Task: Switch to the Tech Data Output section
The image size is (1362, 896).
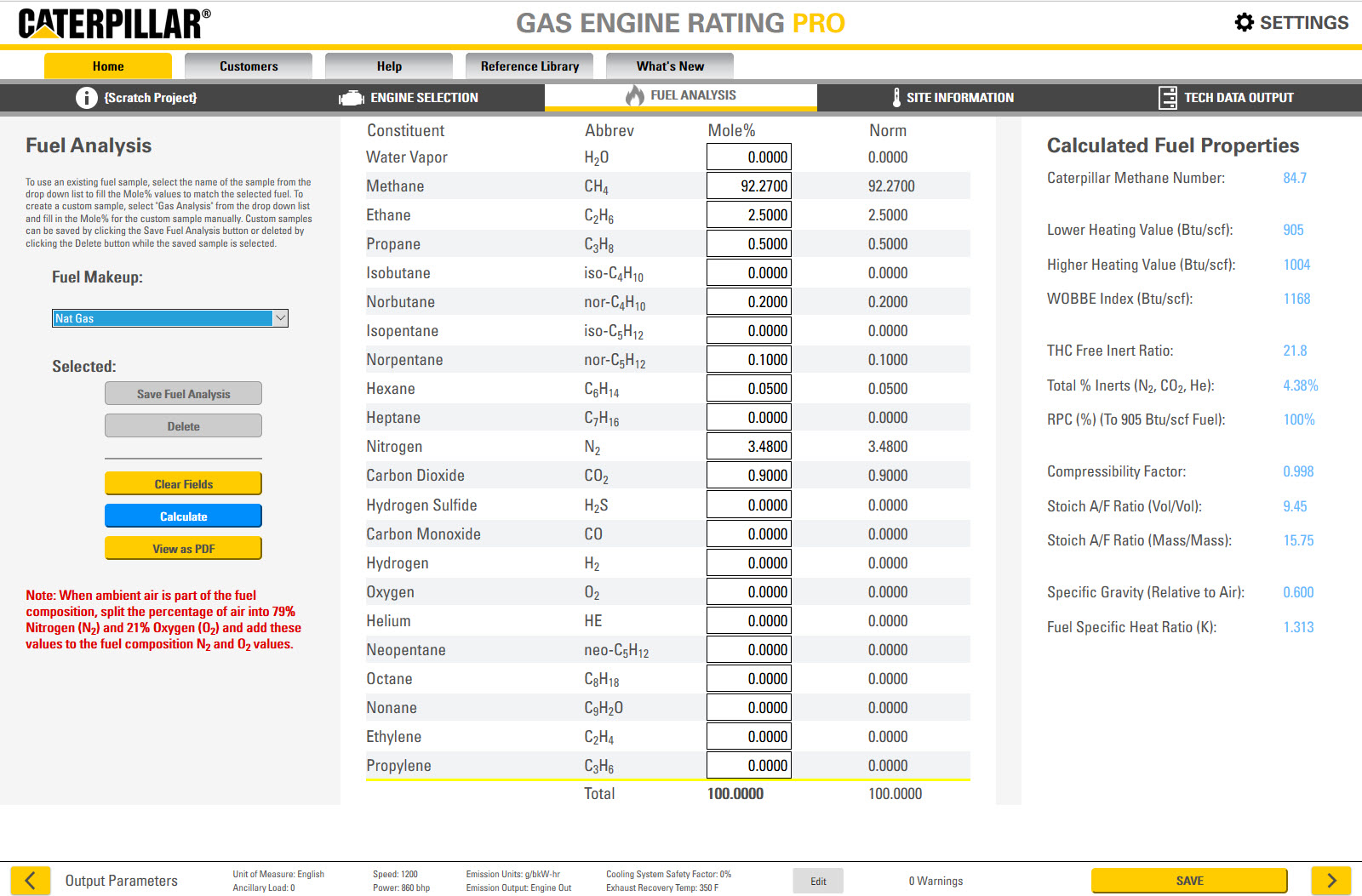Action: pyautogui.click(x=1226, y=98)
